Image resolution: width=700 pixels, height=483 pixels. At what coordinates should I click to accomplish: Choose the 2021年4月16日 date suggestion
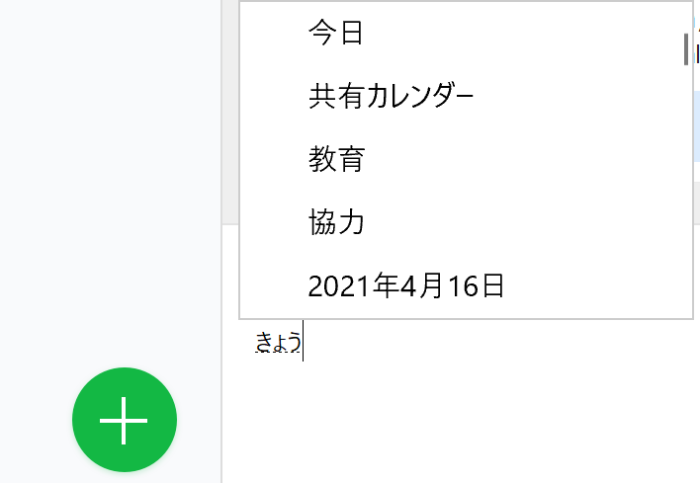pos(406,286)
